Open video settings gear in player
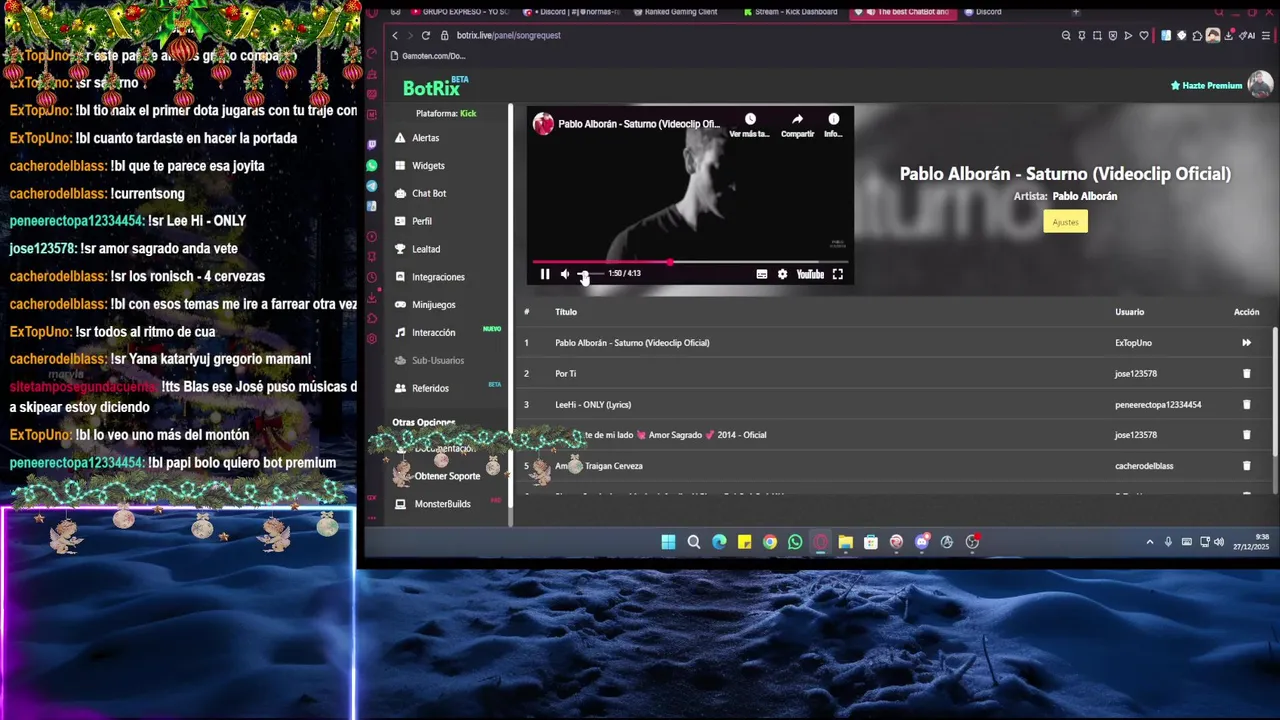This screenshot has width=1280, height=720. [782, 274]
